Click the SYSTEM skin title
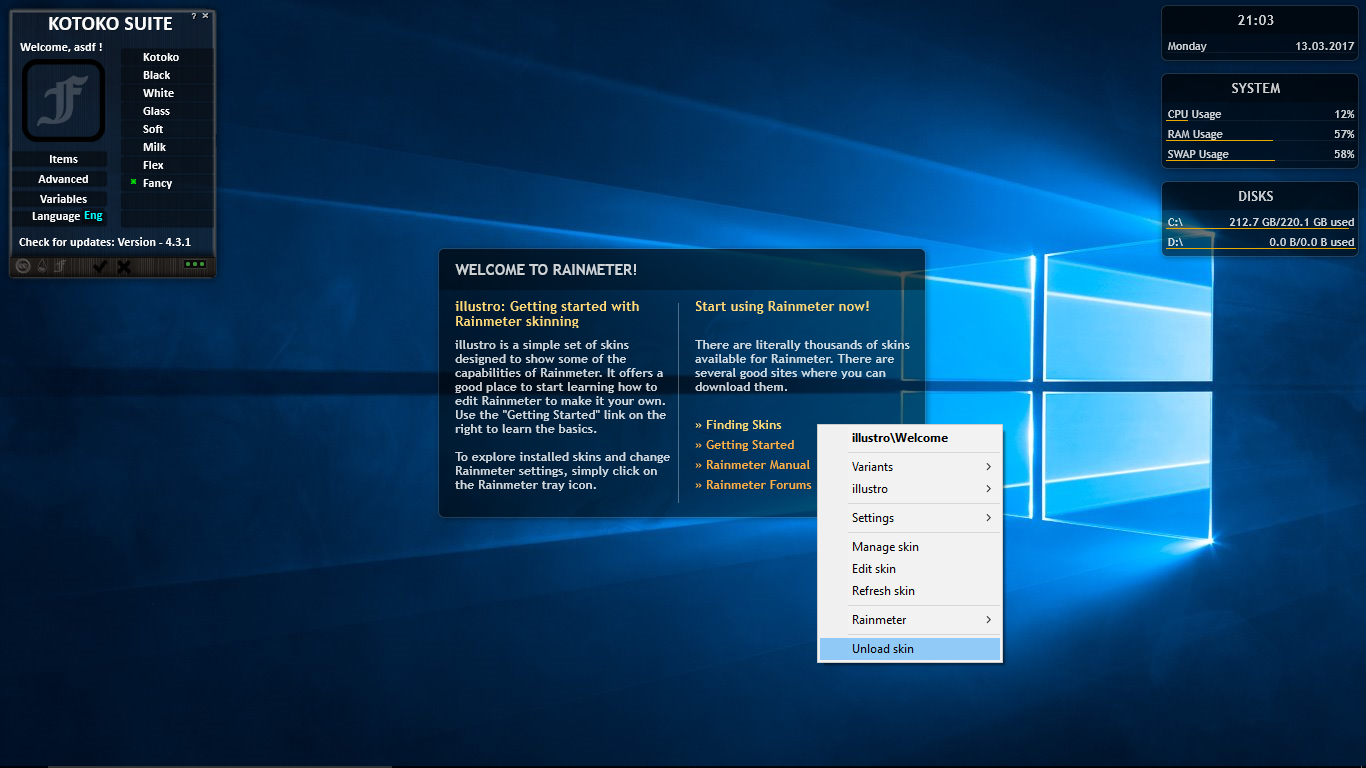The width and height of the screenshot is (1366, 768). click(1256, 88)
